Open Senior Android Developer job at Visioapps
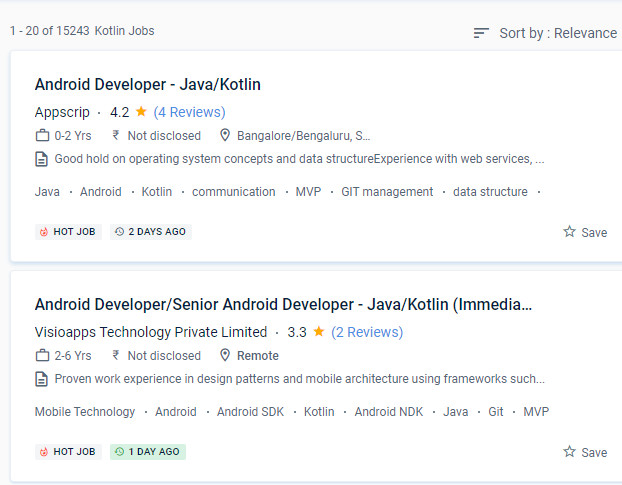This screenshot has height=485, width=622. pos(283,304)
